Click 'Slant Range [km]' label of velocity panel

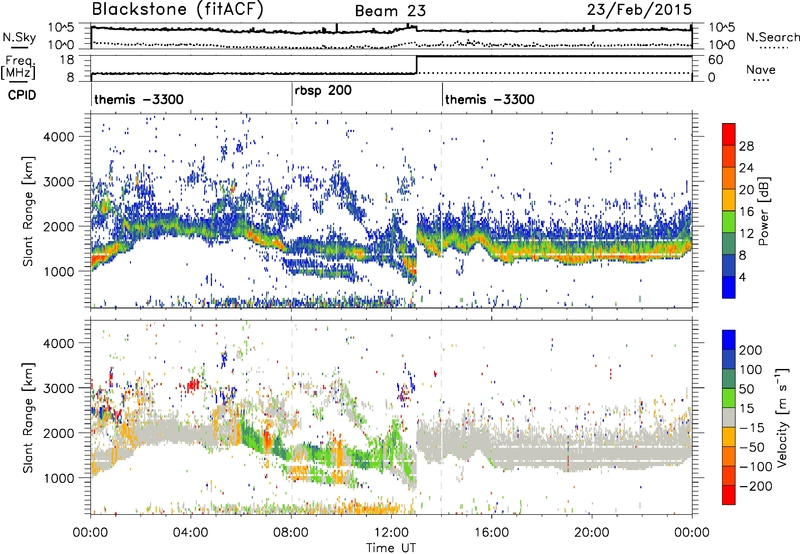coord(28,417)
